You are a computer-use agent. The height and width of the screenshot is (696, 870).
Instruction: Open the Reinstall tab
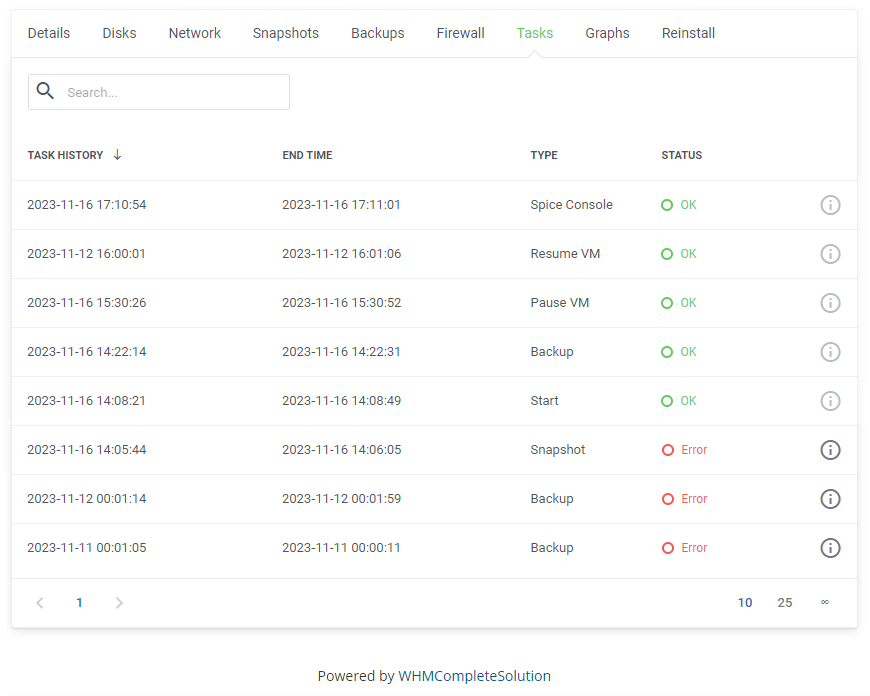688,33
